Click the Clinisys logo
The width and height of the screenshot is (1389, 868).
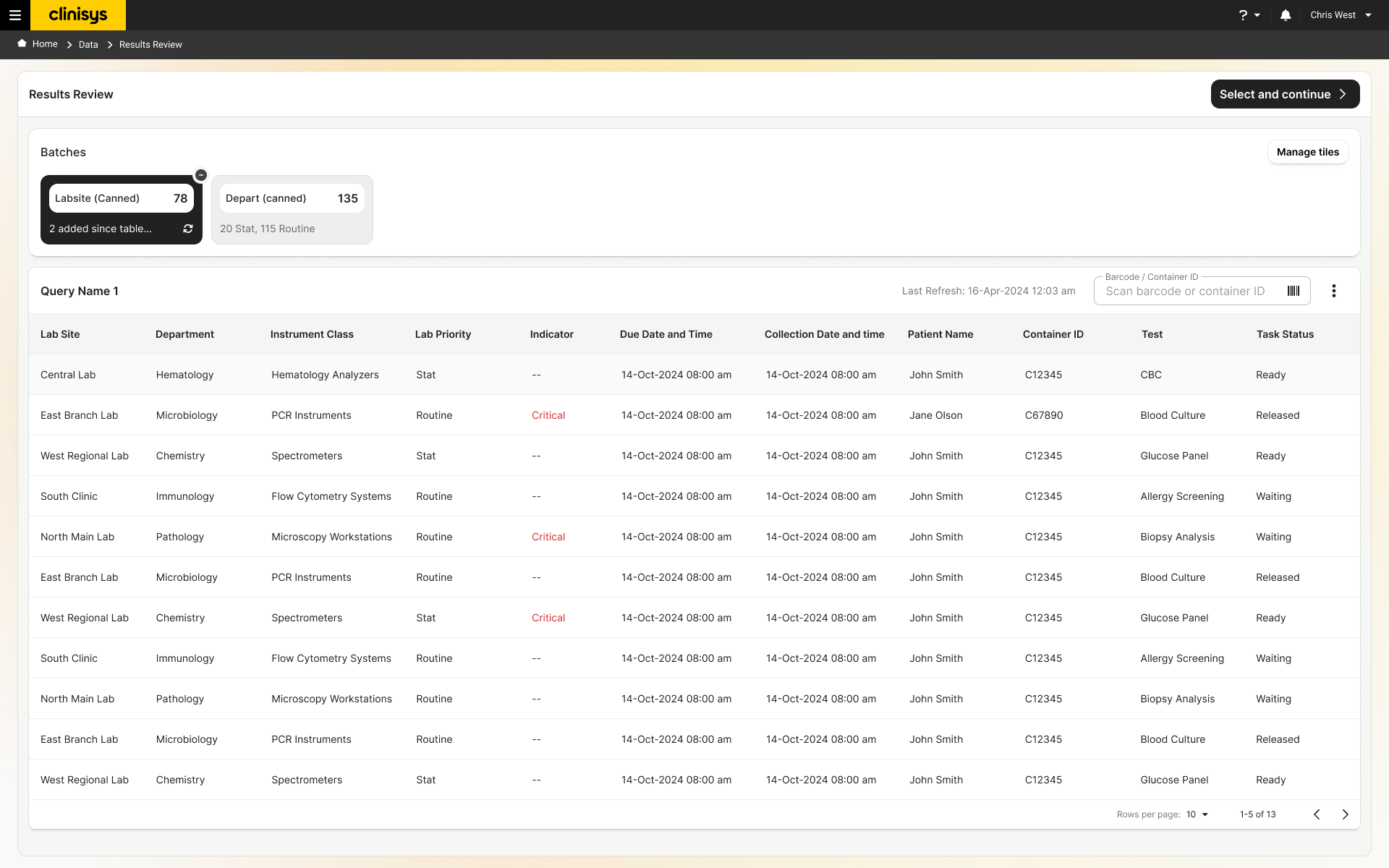pos(78,15)
